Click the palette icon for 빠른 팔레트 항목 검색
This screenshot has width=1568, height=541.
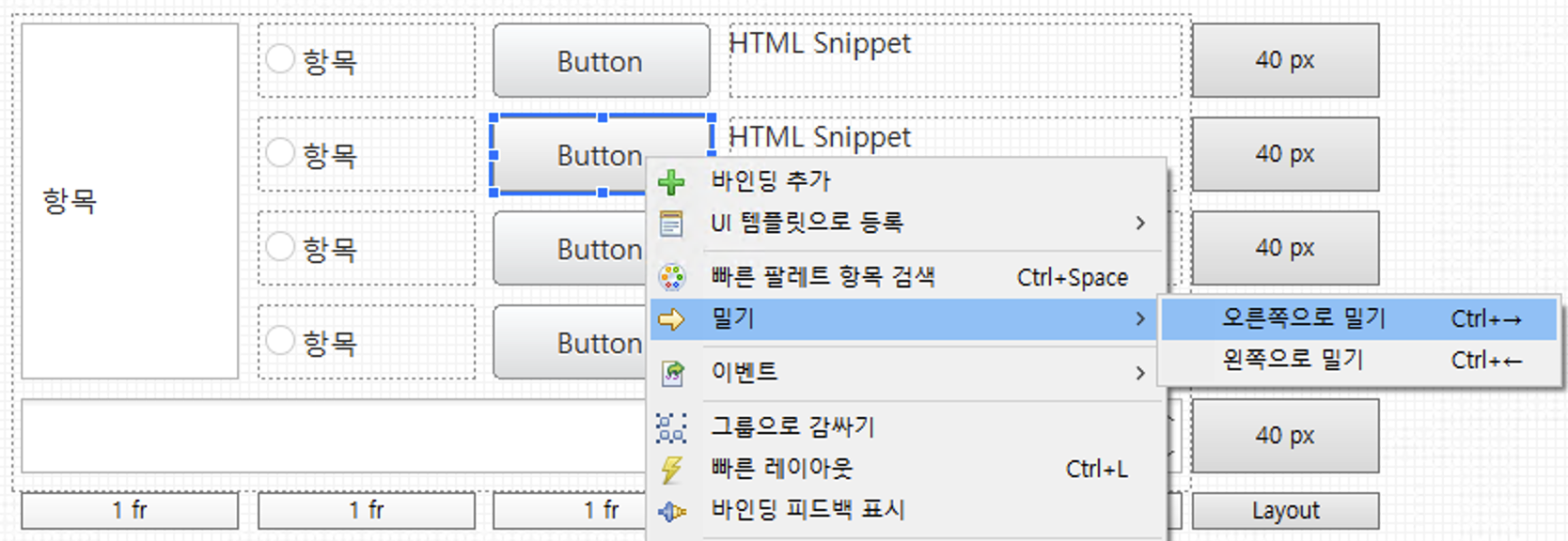click(671, 277)
